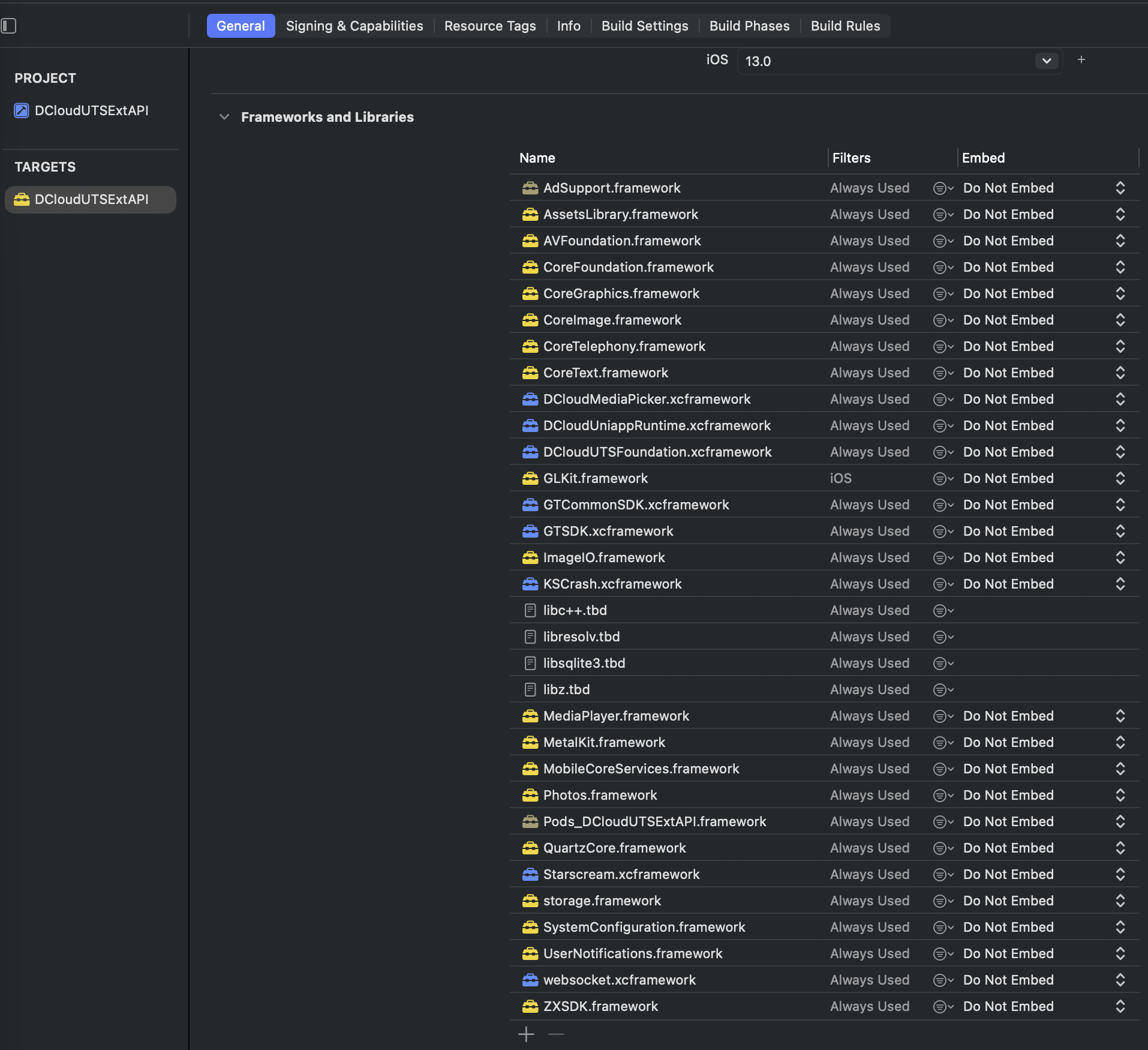Click the GTSDK.xcframework icon
The width and height of the screenshot is (1148, 1050).
(x=530, y=531)
